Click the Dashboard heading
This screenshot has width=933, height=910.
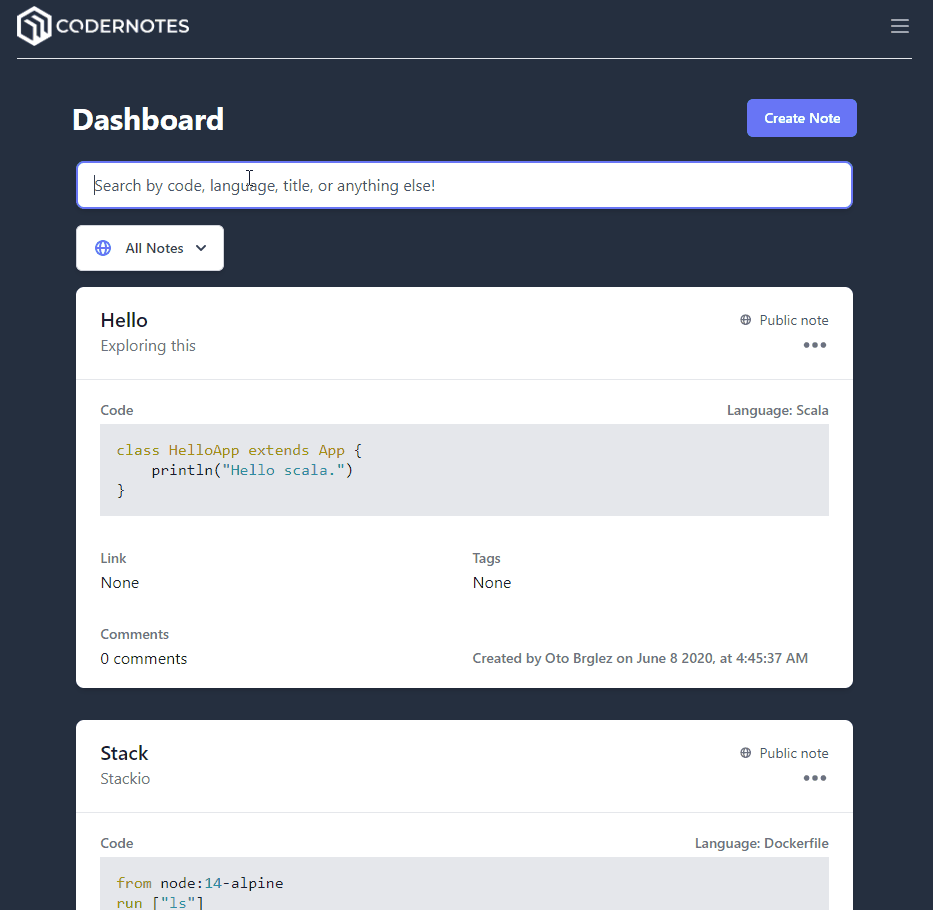(x=148, y=120)
